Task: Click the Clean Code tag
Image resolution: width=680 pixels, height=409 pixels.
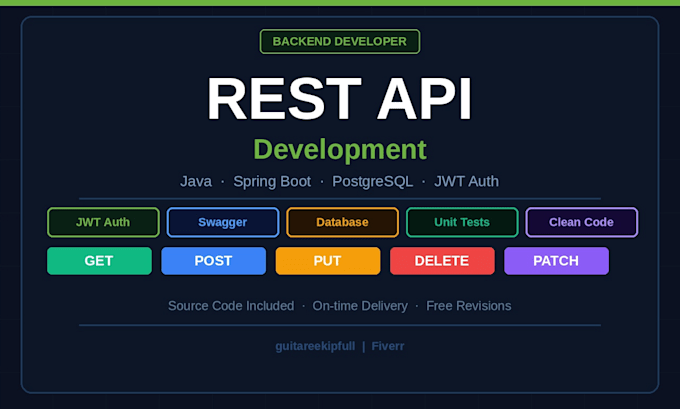Action: point(582,222)
